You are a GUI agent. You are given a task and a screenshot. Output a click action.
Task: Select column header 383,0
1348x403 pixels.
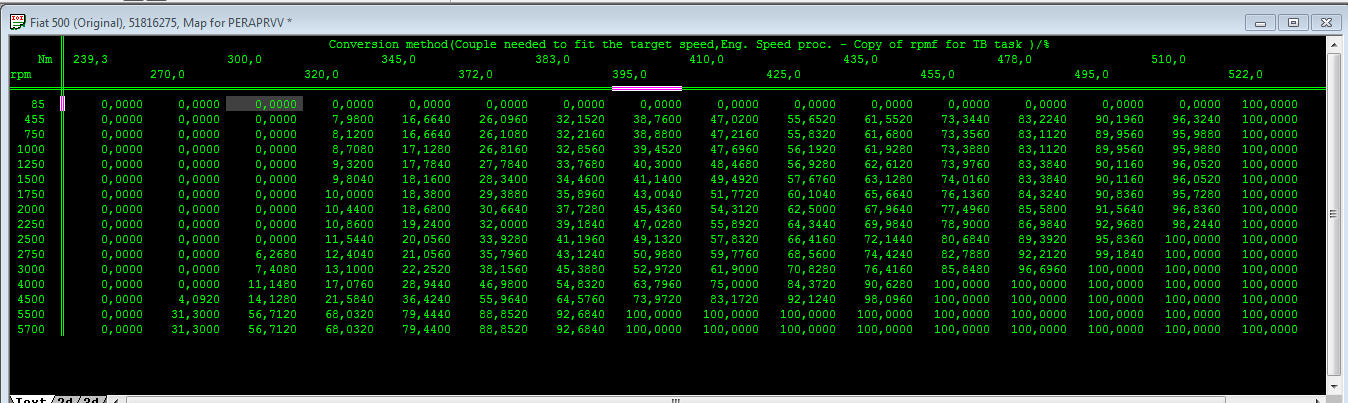pyautogui.click(x=552, y=59)
